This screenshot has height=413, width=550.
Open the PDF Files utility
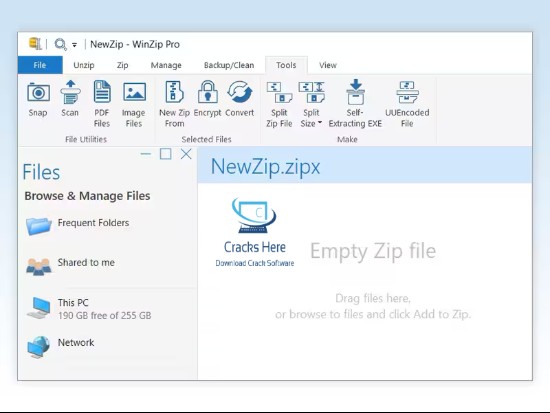[102, 104]
